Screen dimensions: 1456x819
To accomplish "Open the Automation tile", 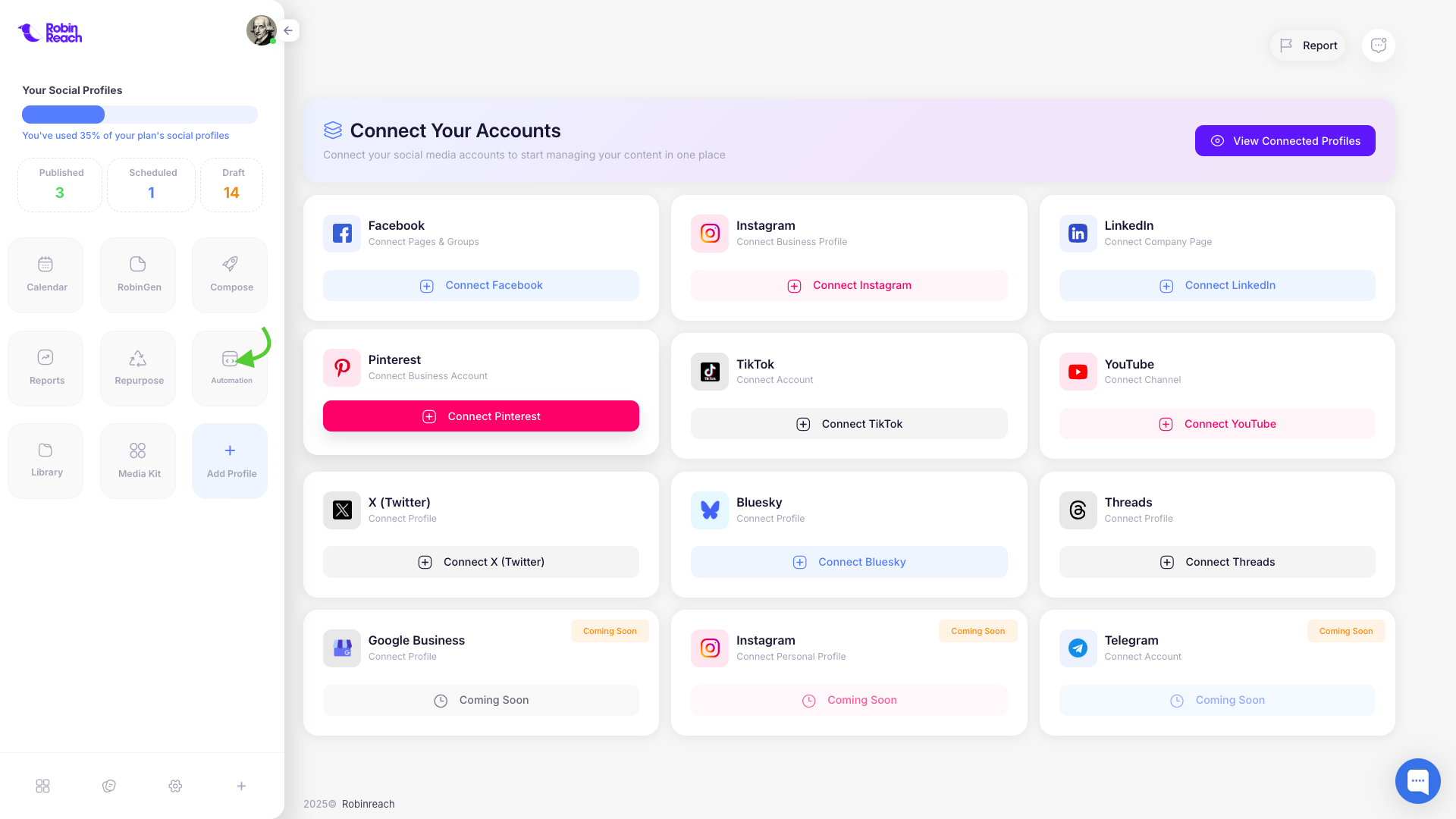I will pyautogui.click(x=231, y=368).
